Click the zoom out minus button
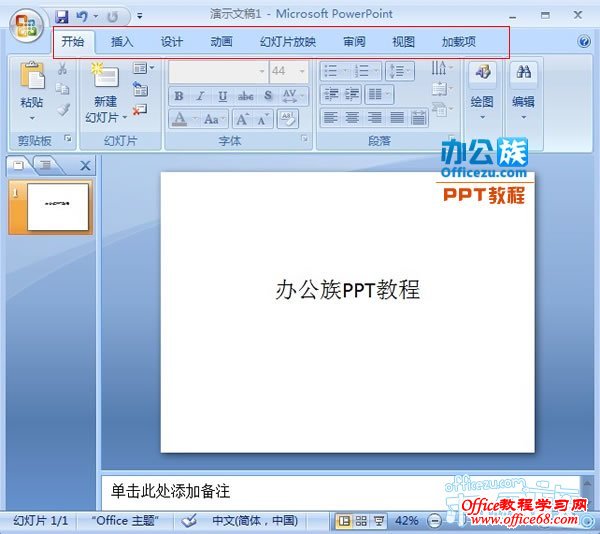 pyautogui.click(x=434, y=521)
